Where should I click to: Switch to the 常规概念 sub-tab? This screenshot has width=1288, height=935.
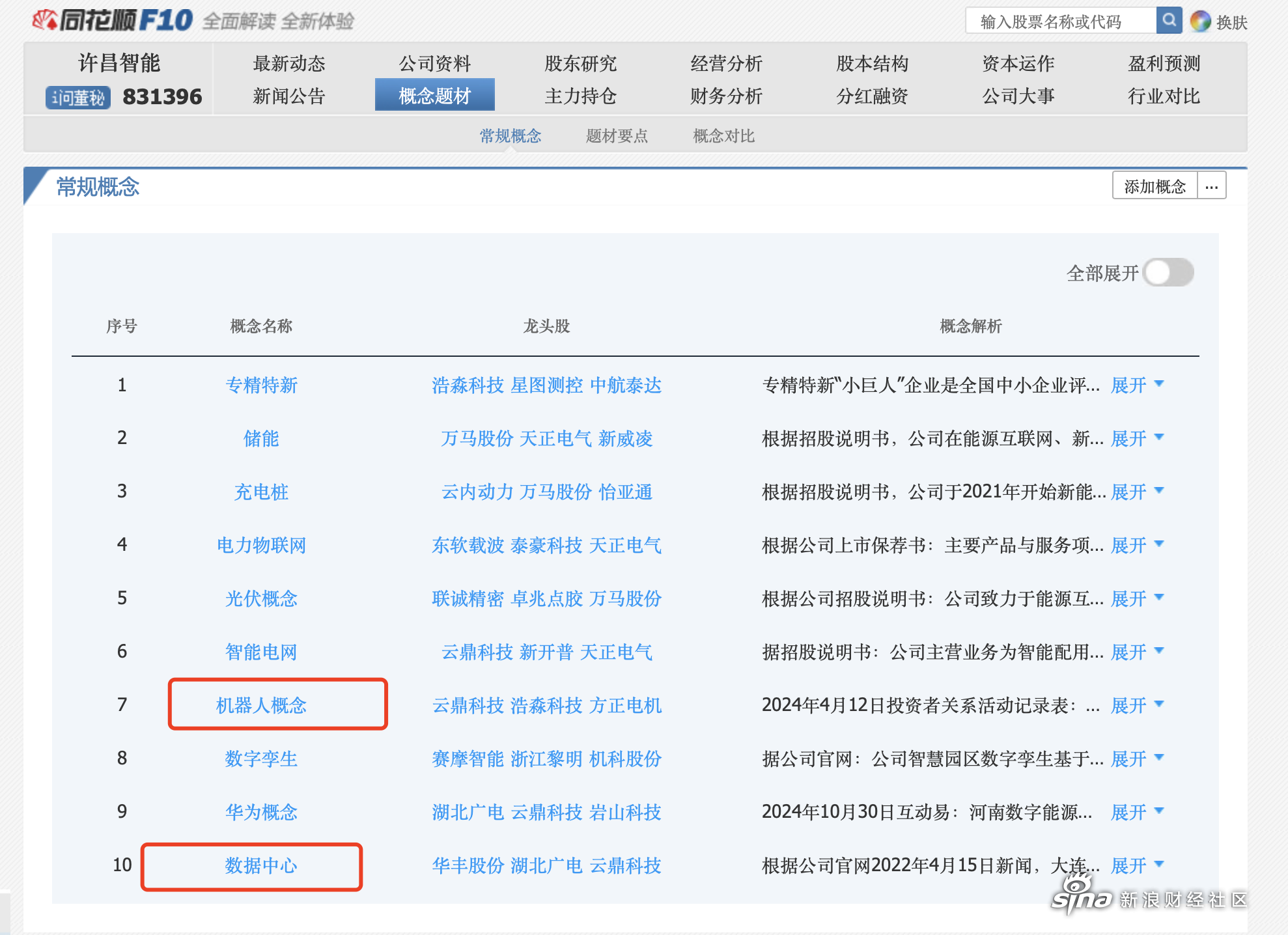click(511, 136)
